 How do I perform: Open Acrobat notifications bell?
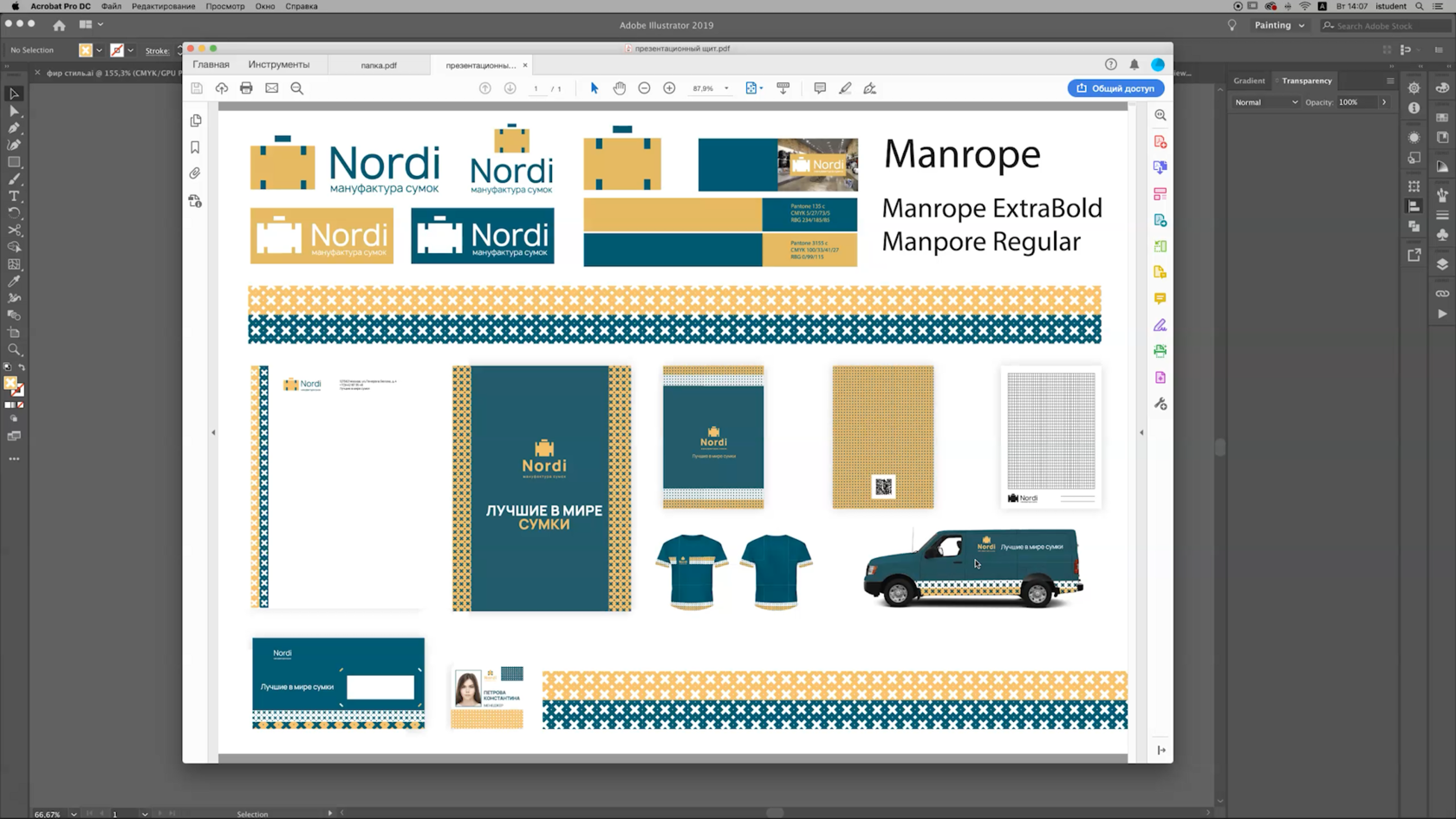(x=1134, y=64)
